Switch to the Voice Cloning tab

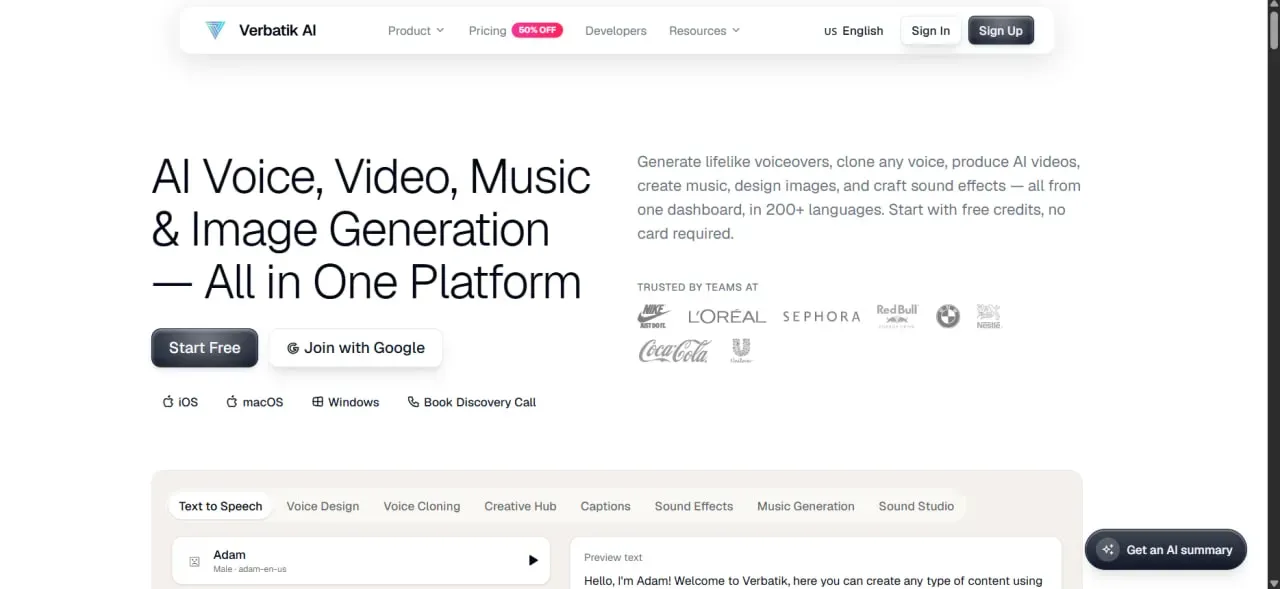click(422, 506)
